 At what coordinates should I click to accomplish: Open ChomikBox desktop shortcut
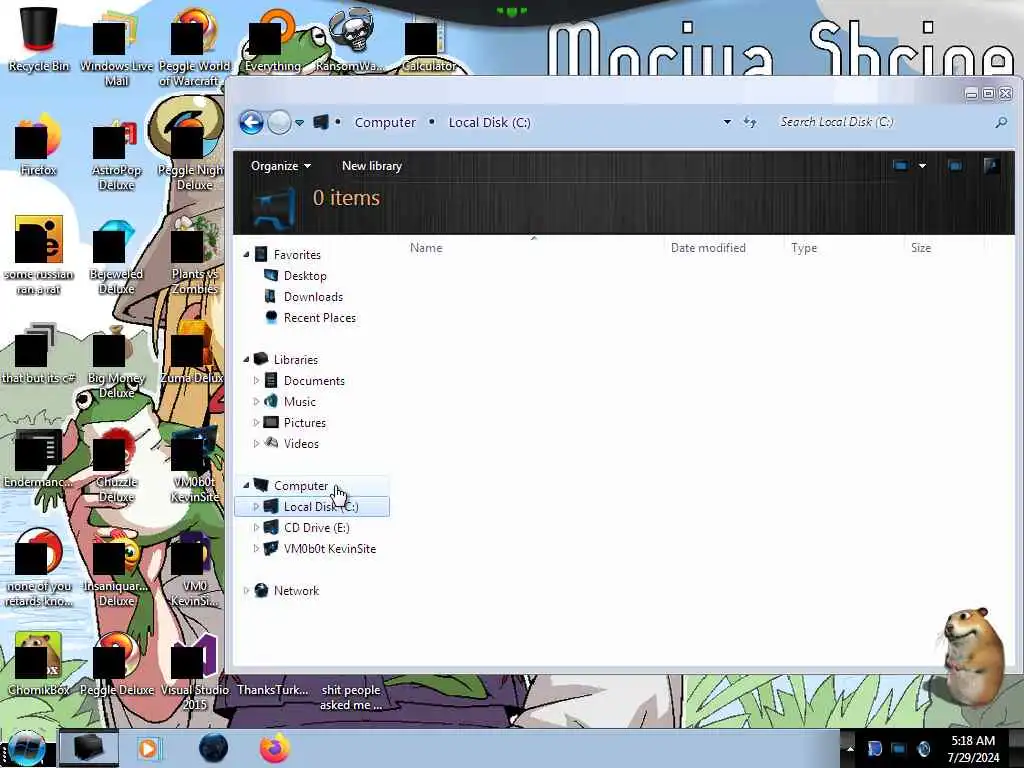(x=39, y=664)
